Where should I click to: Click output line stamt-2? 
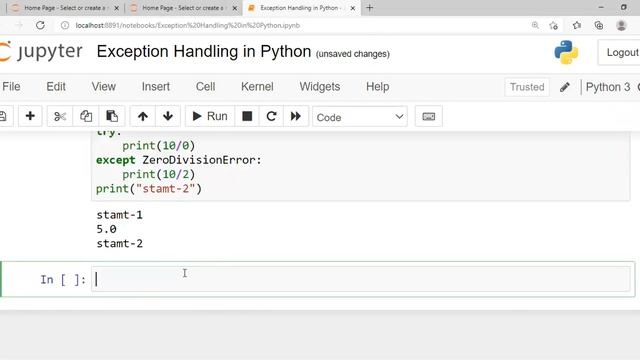coord(120,243)
